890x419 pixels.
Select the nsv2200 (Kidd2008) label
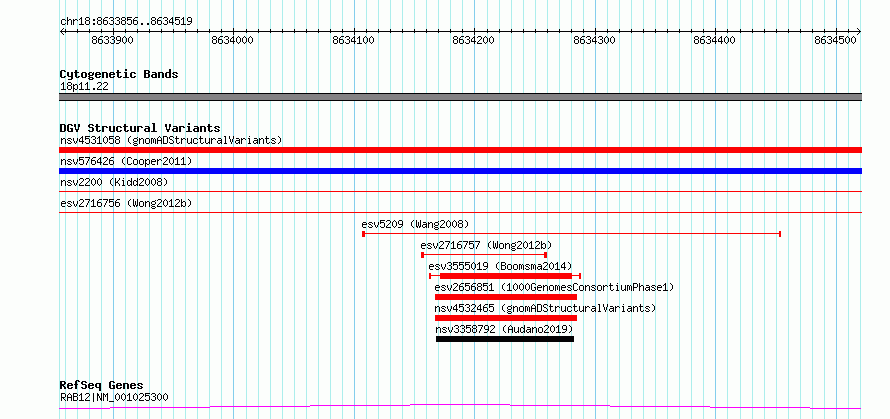tap(114, 182)
